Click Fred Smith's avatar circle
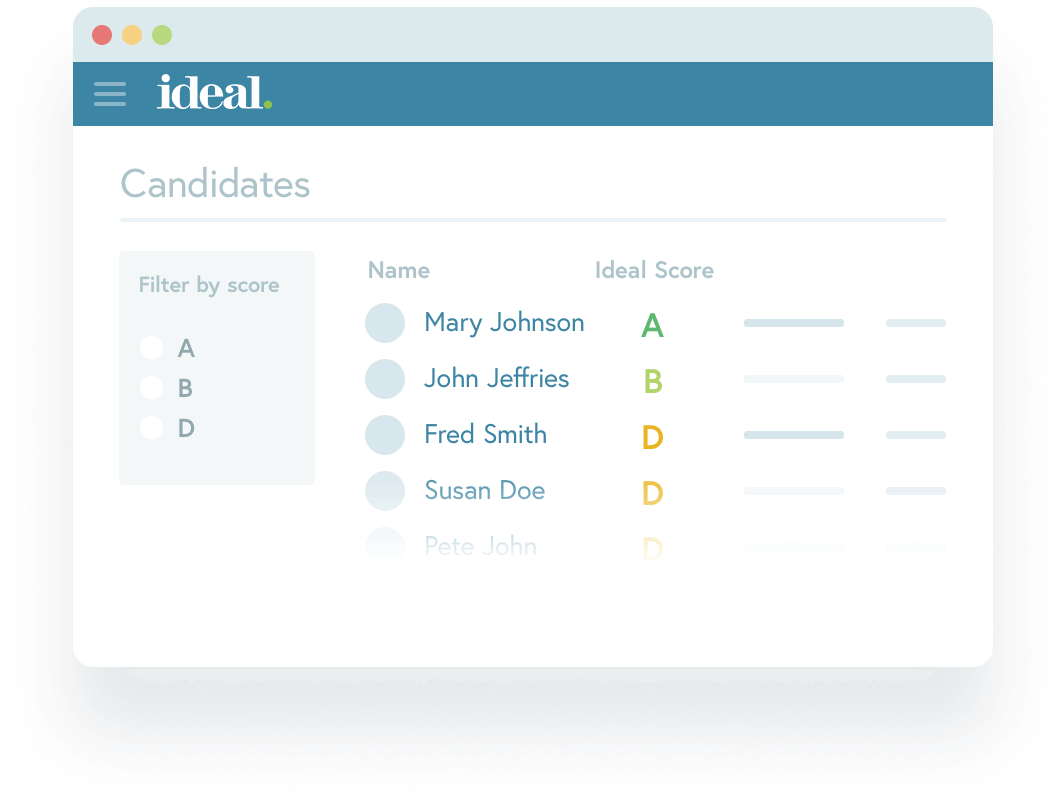This screenshot has height=804, width=1064. (385, 435)
